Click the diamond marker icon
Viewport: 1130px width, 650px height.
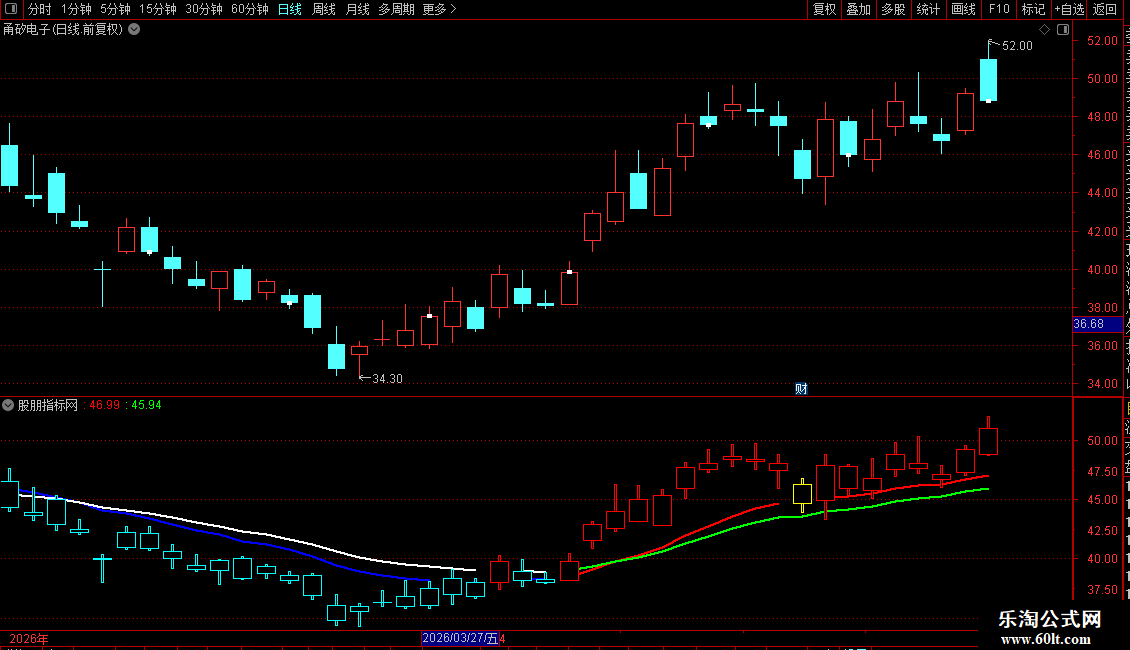pyautogui.click(x=1044, y=30)
